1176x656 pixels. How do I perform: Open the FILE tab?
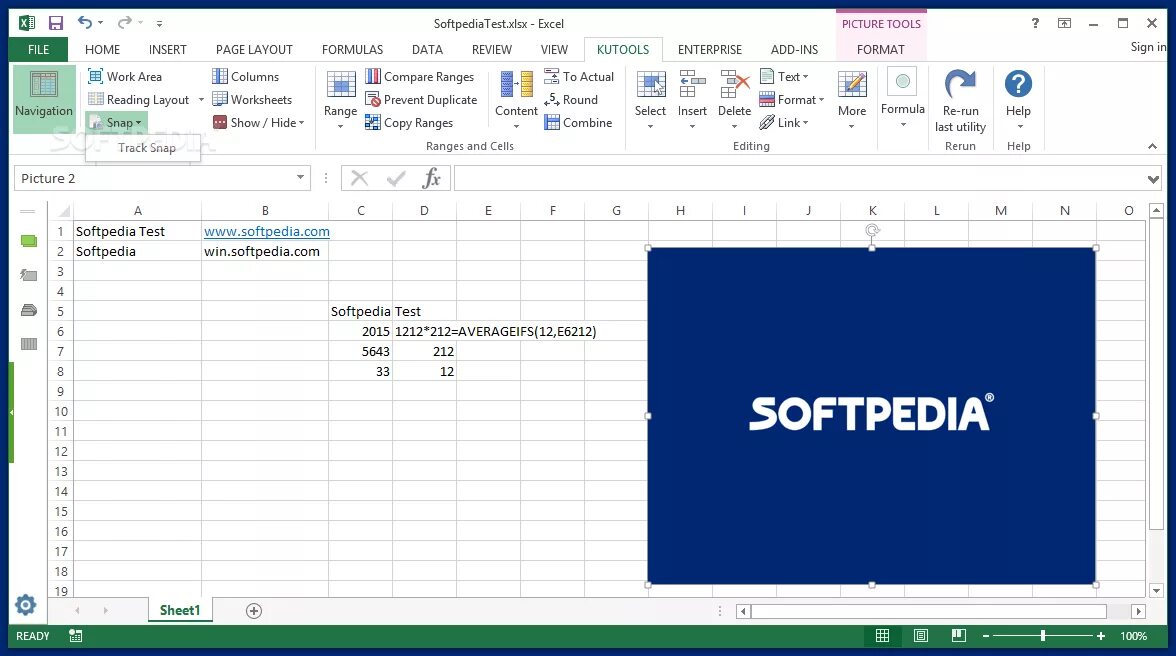(x=38, y=49)
